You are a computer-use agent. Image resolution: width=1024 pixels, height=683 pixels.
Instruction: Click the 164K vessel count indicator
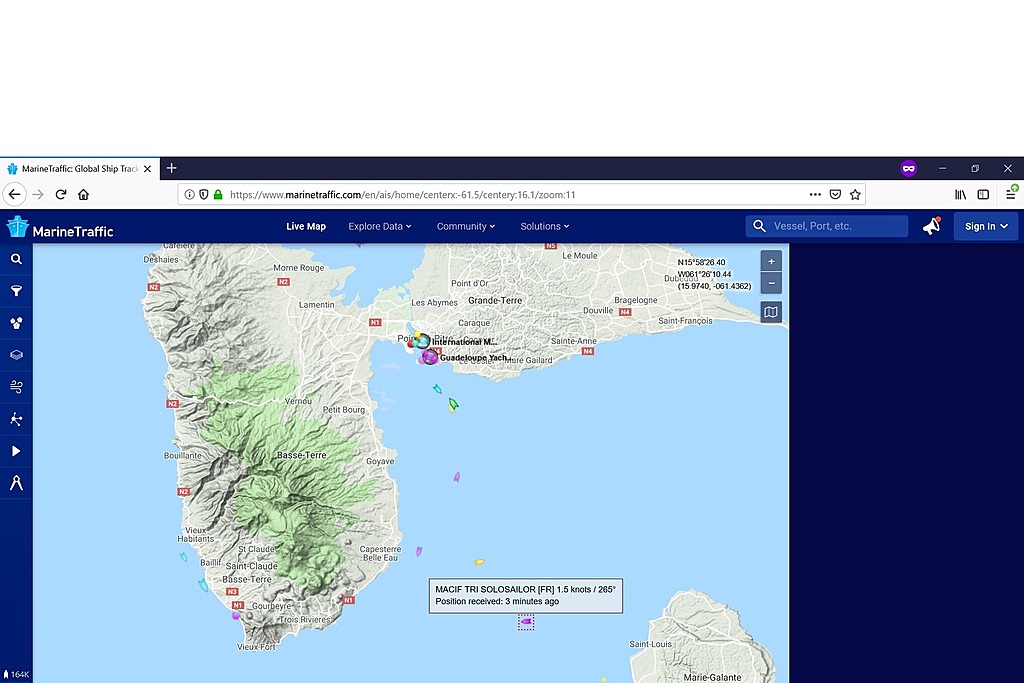[x=16, y=675]
